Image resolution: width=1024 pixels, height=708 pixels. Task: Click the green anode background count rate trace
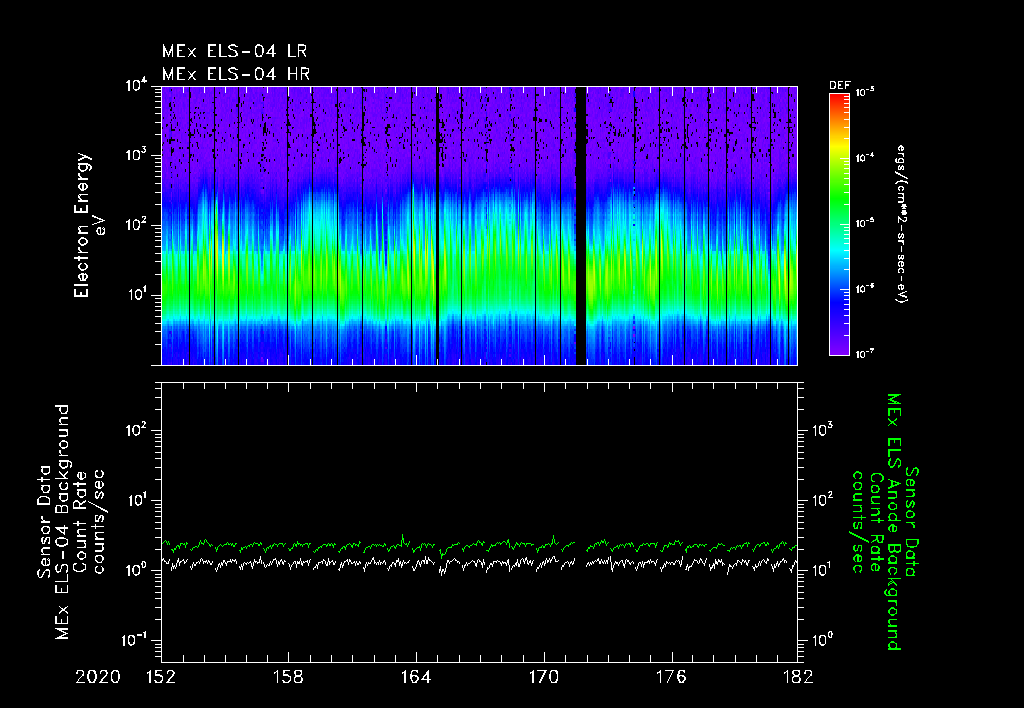(479, 545)
